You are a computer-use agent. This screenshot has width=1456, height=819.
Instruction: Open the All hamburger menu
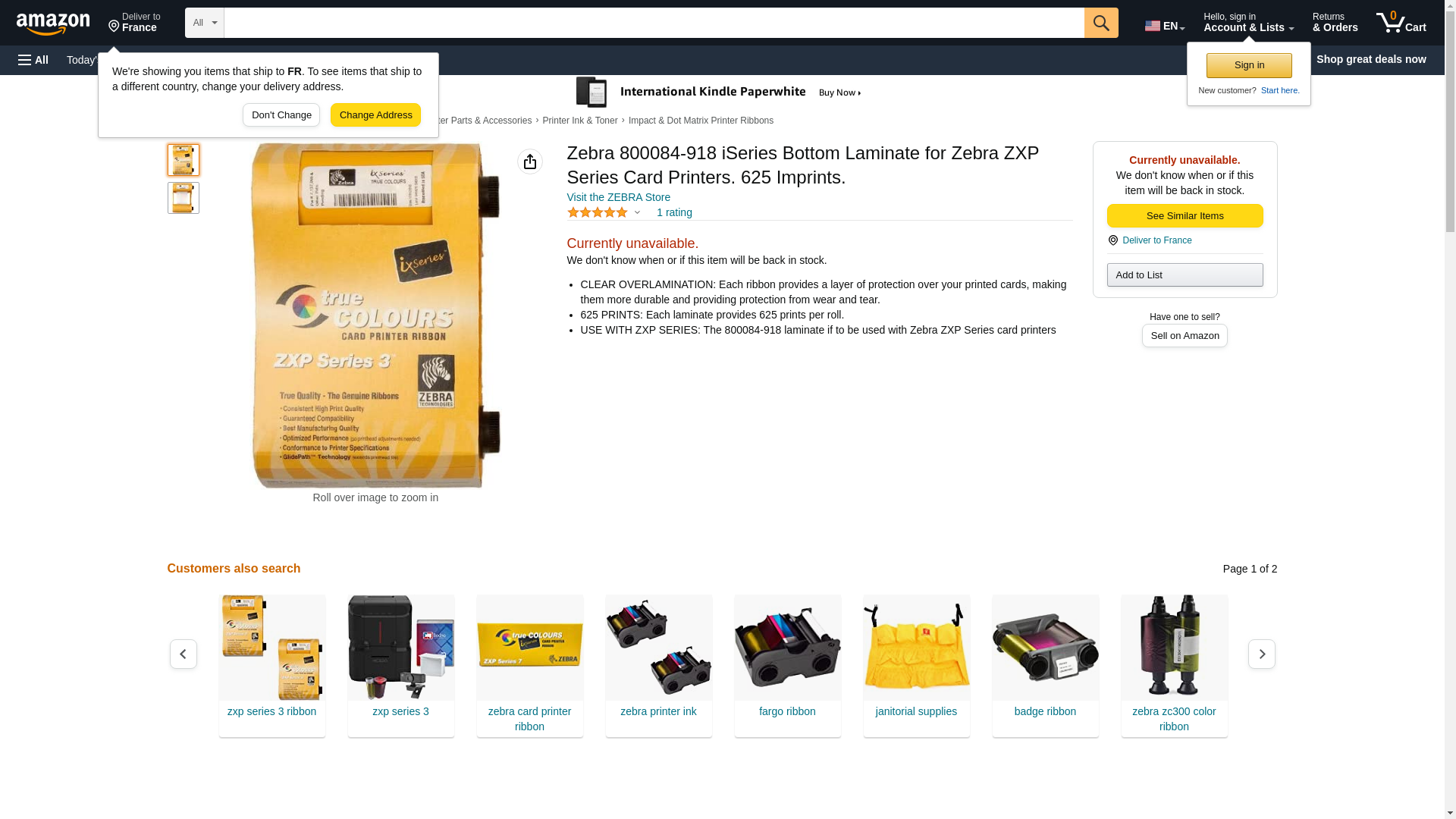(33, 60)
